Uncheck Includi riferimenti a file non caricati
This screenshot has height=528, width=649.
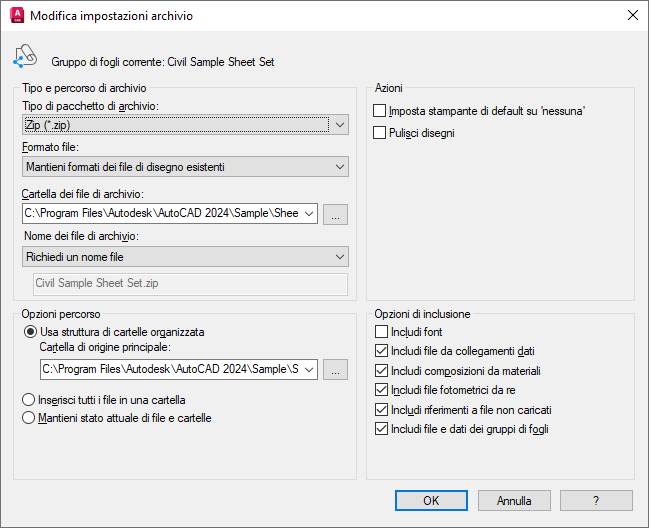(x=380, y=410)
